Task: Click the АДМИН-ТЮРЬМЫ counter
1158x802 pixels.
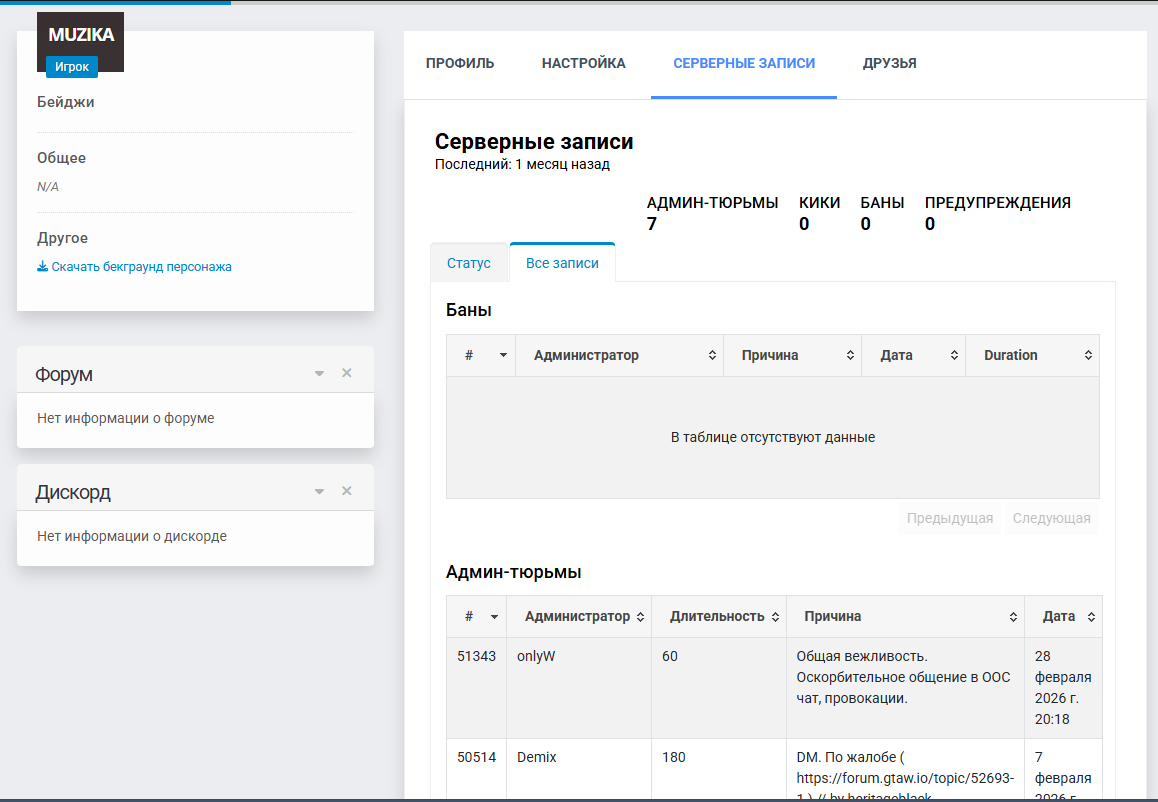Action: click(712, 213)
